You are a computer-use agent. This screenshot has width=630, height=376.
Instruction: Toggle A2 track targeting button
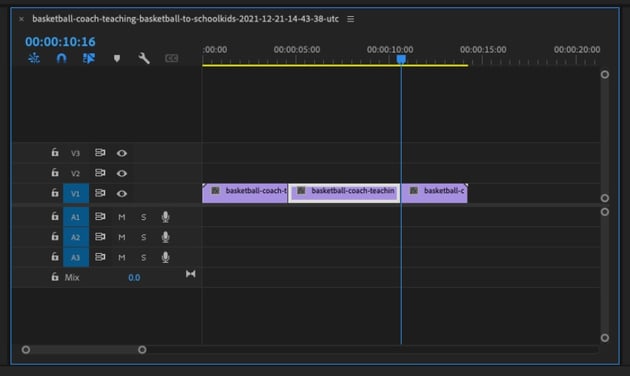click(76, 237)
